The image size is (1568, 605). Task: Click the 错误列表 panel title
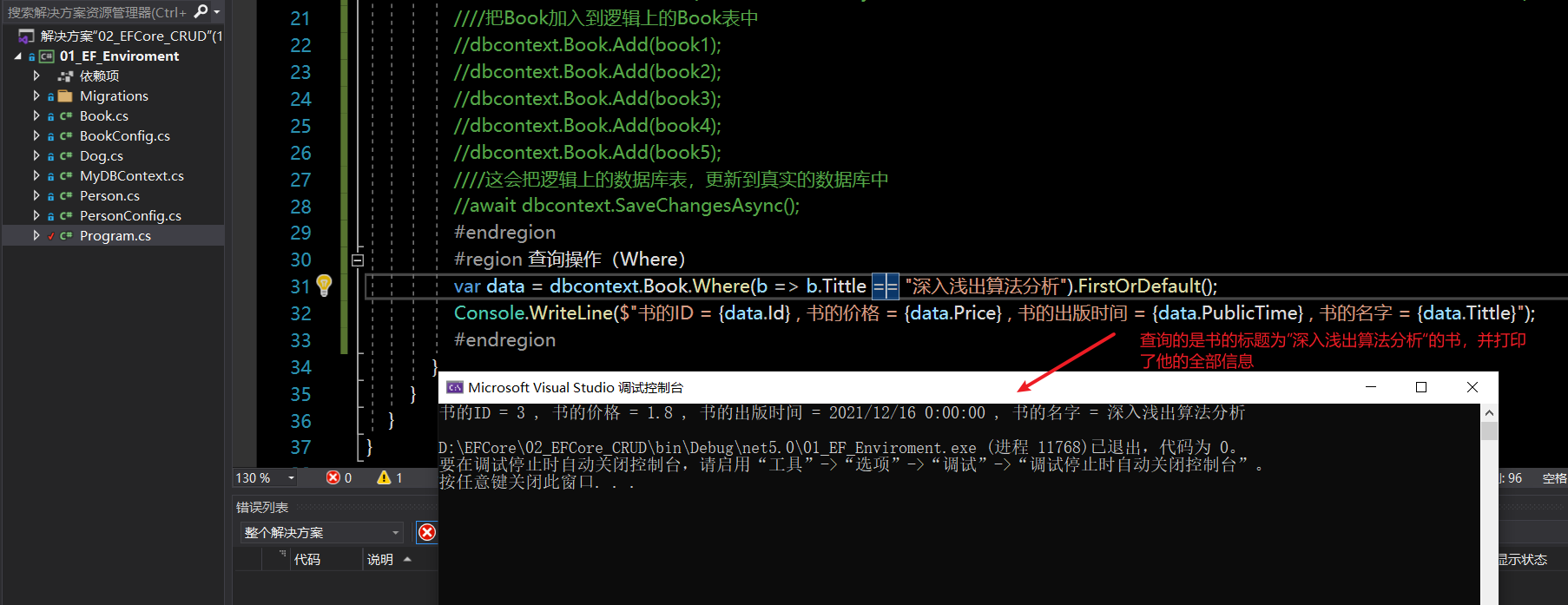tap(262, 507)
